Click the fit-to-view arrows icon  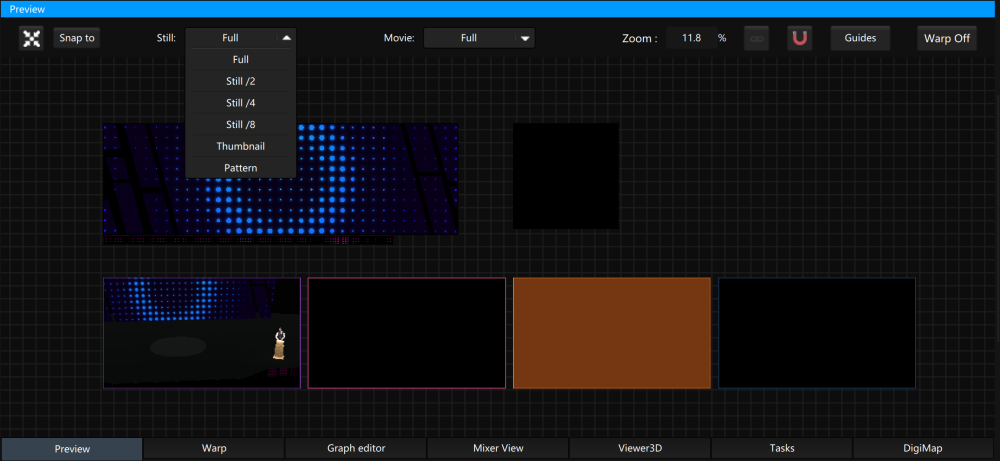pos(32,39)
